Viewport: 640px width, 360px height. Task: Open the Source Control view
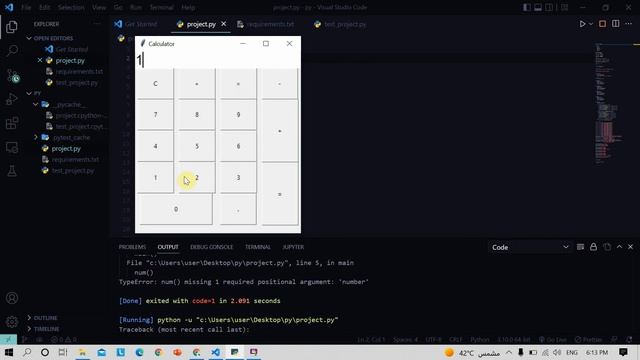[x=13, y=76]
